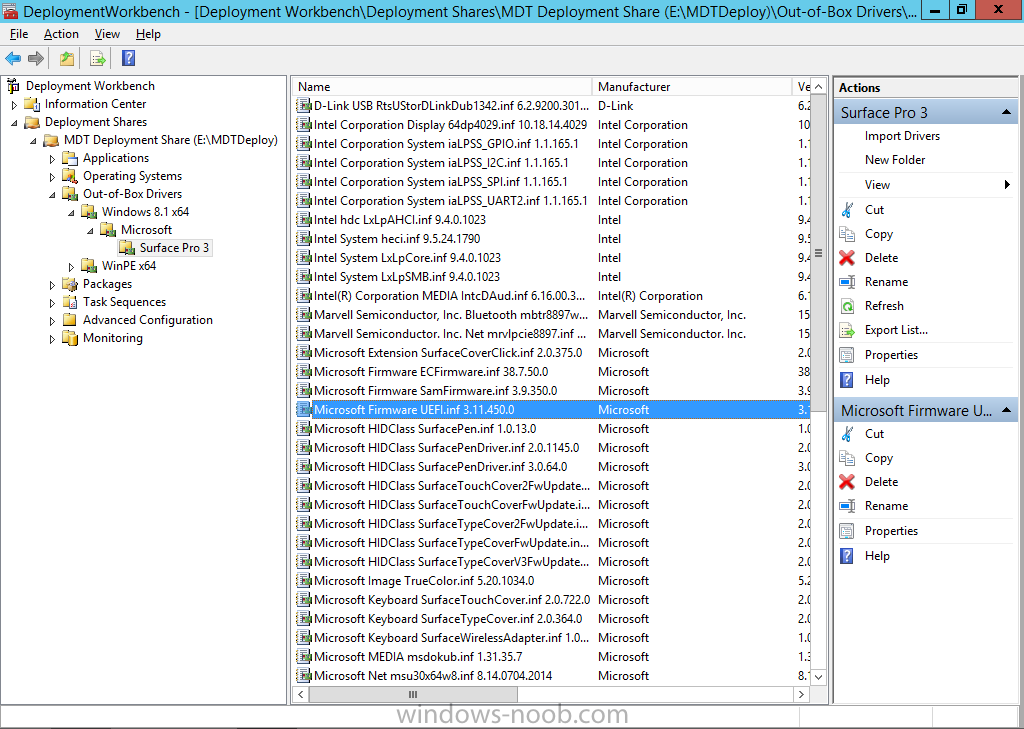The image size is (1024, 729).
Task: Expand the Operating Systems tree node
Action: 52,176
